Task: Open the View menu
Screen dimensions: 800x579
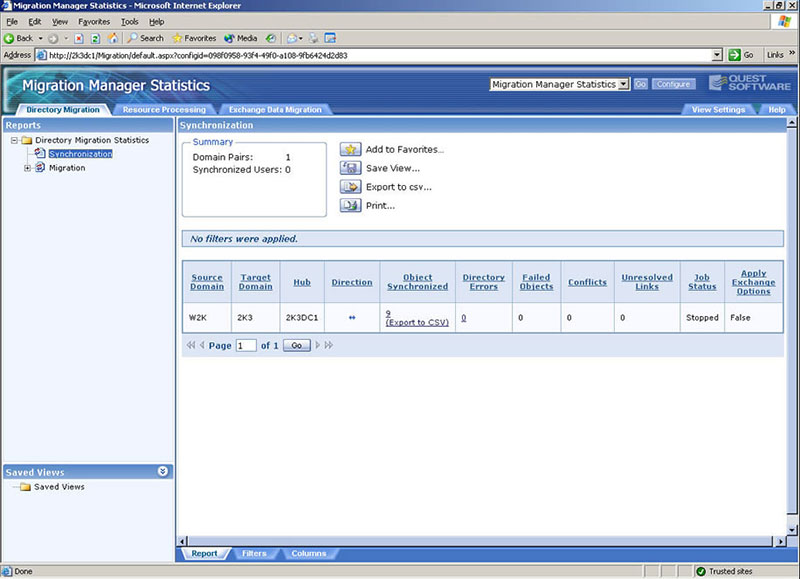Action: (60, 22)
